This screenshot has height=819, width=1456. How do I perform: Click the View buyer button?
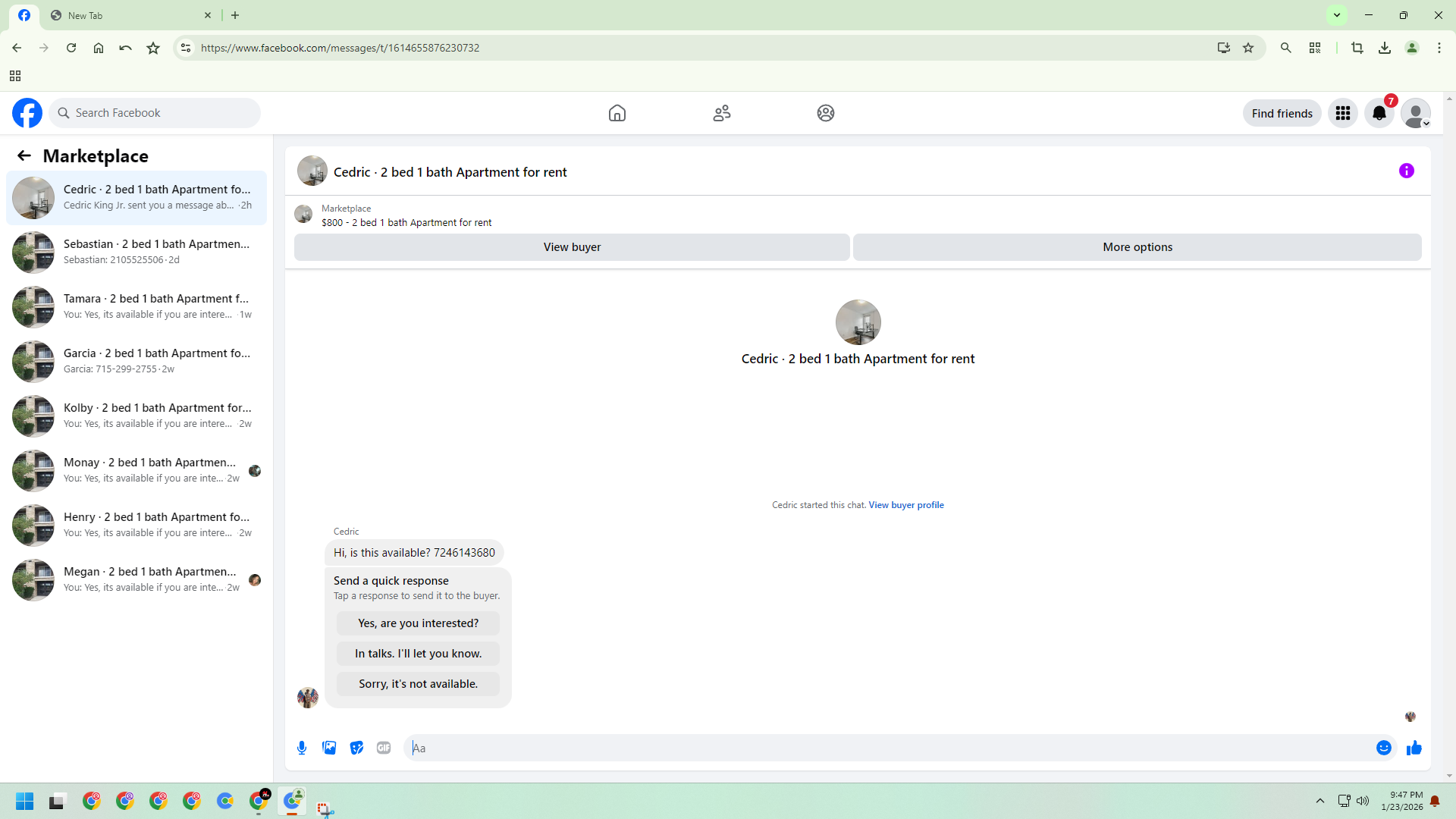click(x=572, y=247)
